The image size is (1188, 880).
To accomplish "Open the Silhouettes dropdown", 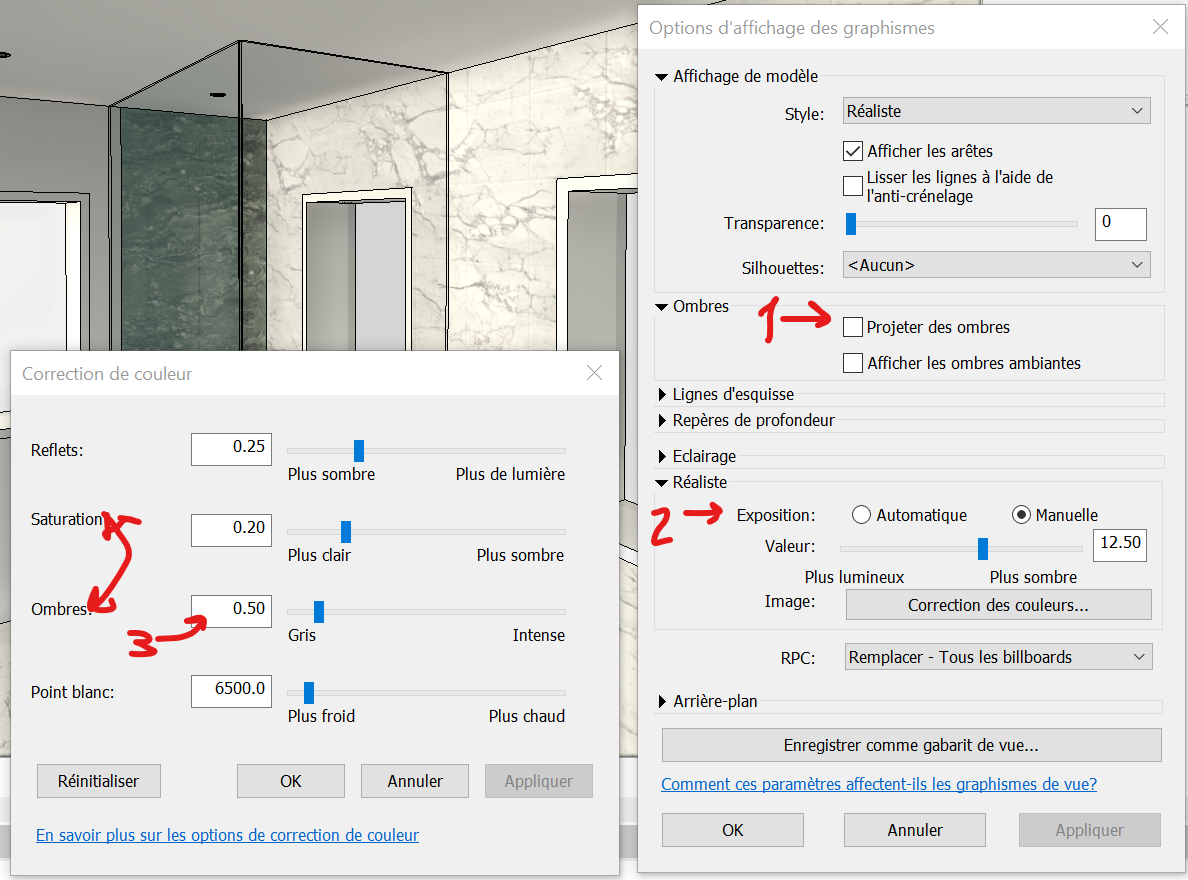I will click(x=996, y=264).
